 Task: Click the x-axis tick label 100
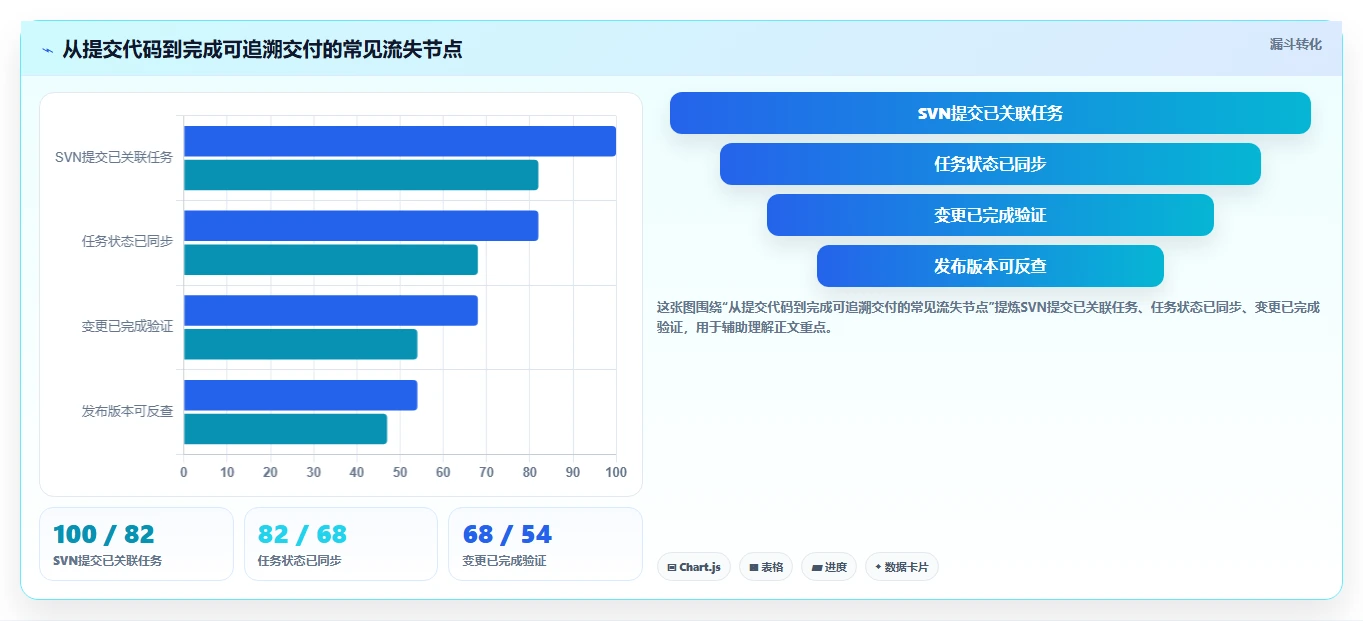(x=616, y=472)
